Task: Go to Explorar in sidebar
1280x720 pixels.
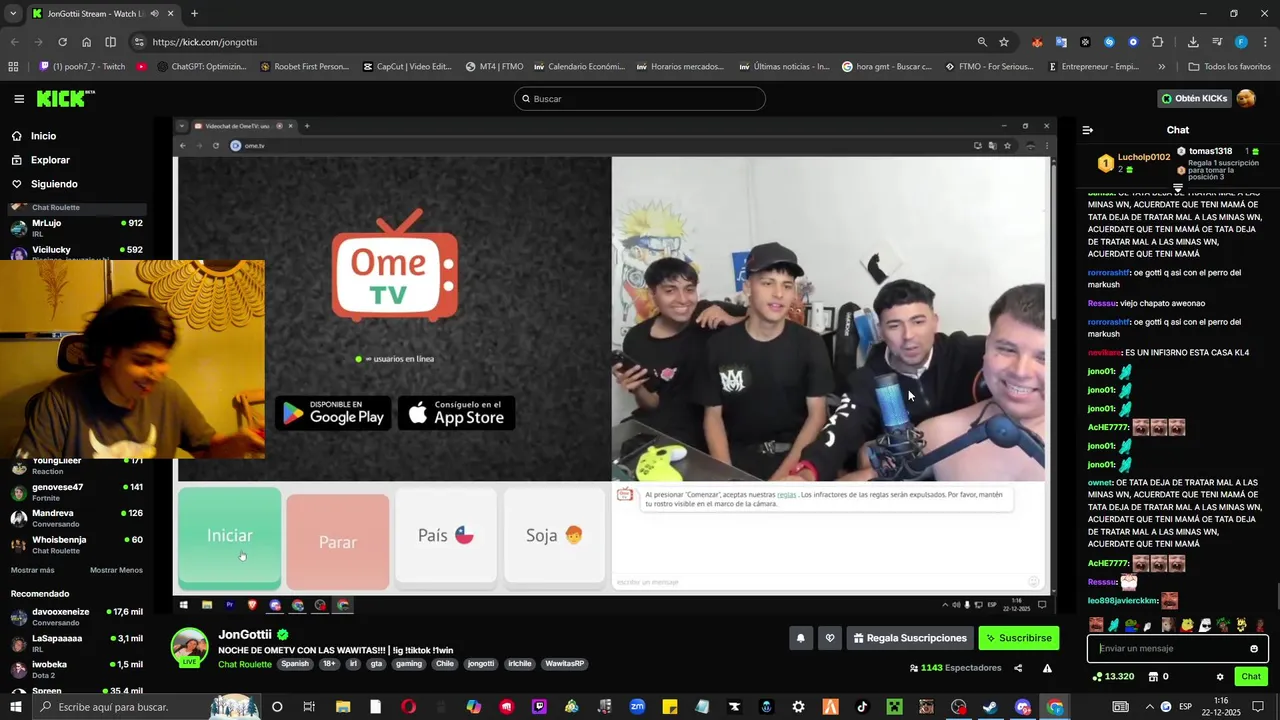Action: click(50, 160)
